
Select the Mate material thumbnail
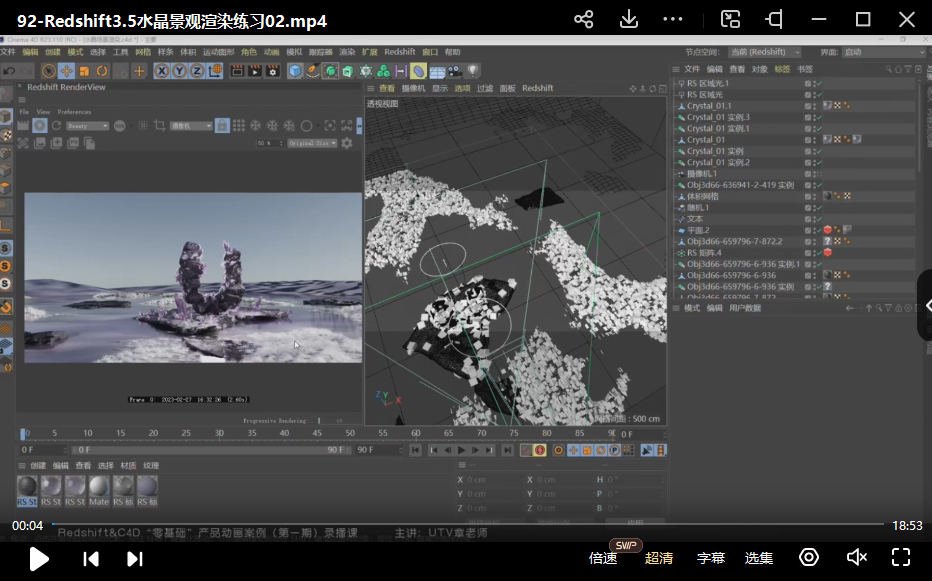point(99,485)
